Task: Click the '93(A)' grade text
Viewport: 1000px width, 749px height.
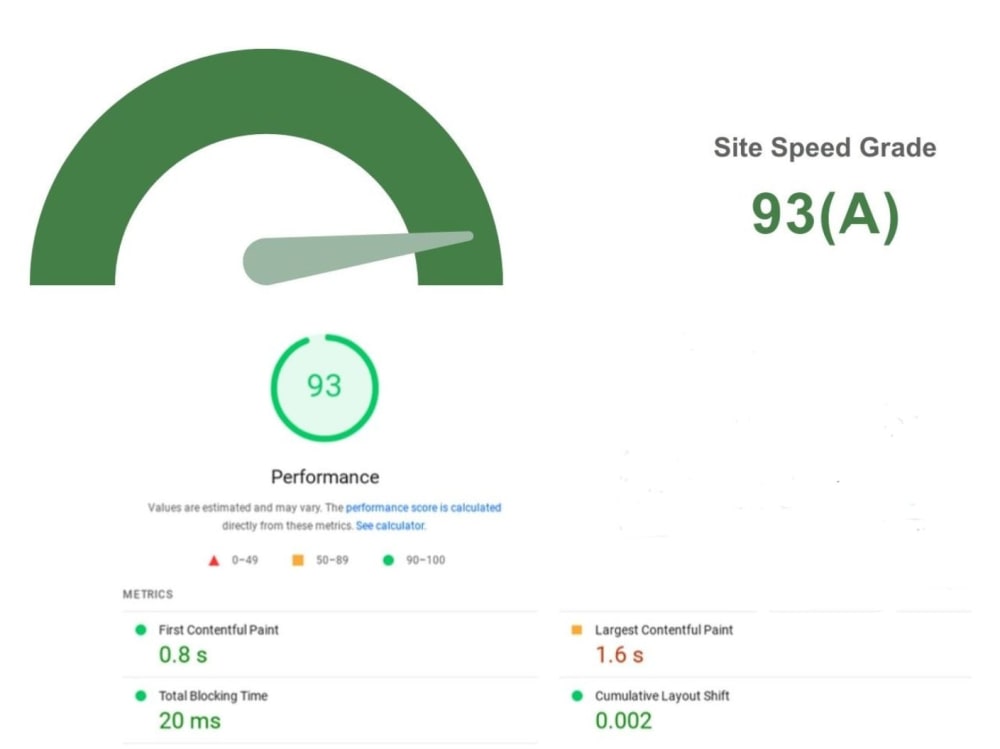Action: 825,215
